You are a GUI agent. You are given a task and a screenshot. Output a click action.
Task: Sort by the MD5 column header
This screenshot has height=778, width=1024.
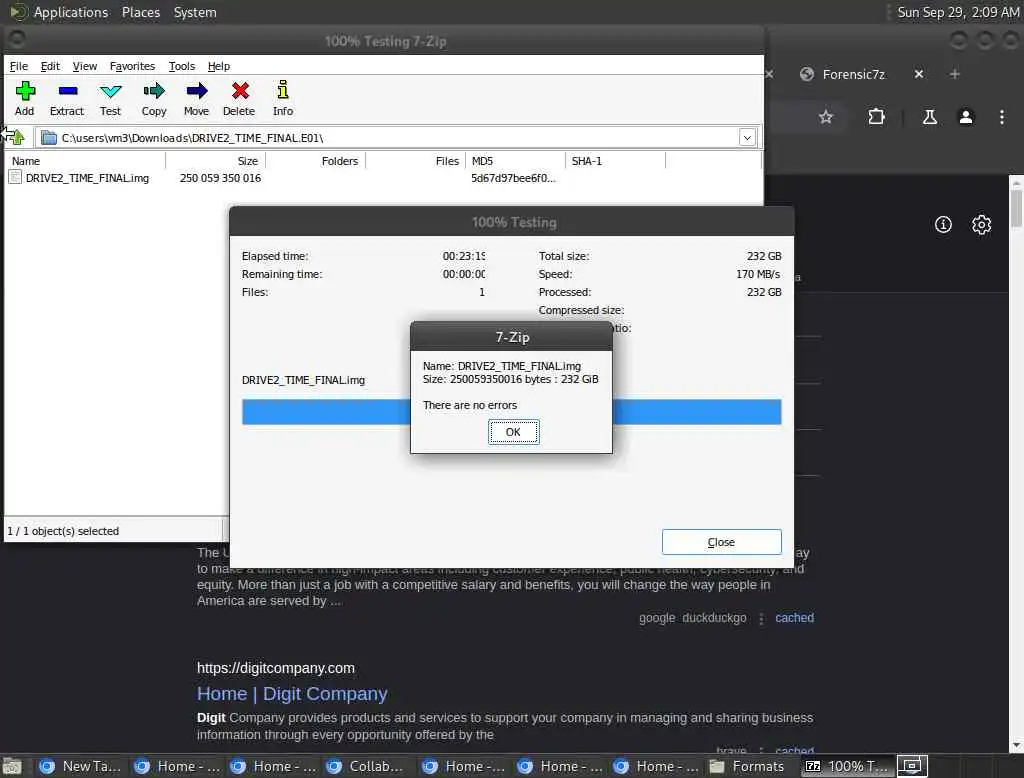click(515, 161)
